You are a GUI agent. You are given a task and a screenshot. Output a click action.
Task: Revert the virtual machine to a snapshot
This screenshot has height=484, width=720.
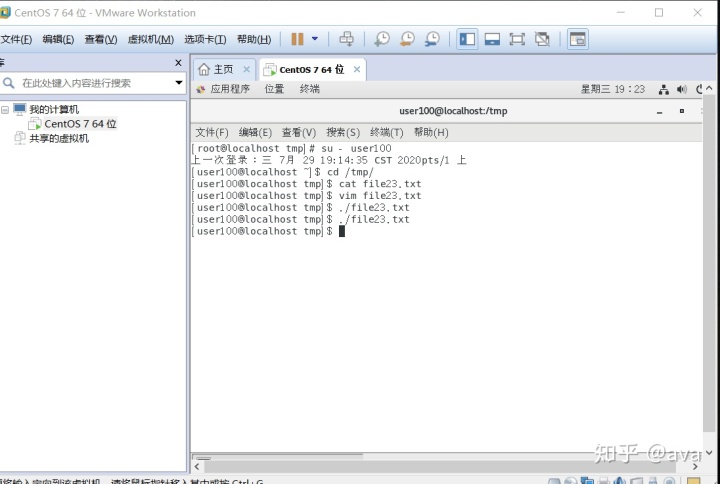[x=407, y=39]
